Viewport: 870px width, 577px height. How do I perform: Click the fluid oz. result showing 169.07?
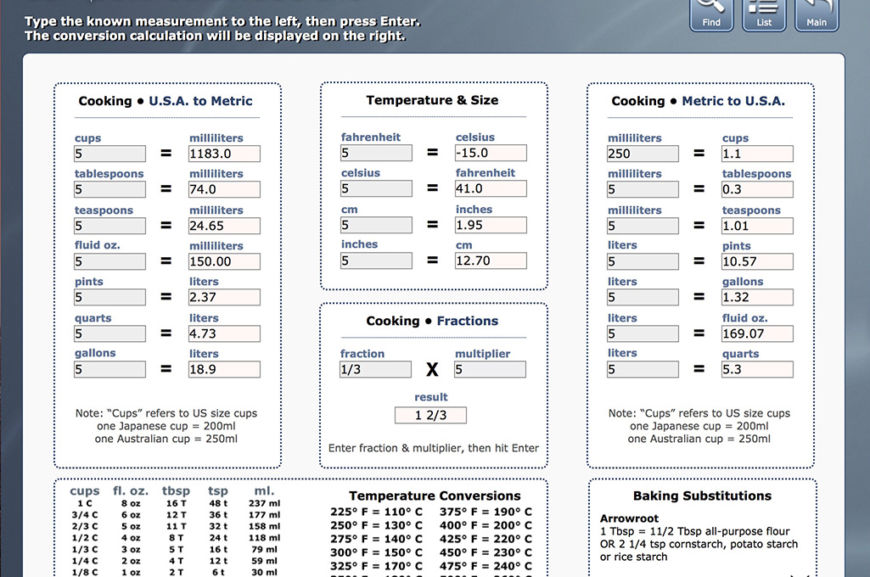(x=757, y=333)
